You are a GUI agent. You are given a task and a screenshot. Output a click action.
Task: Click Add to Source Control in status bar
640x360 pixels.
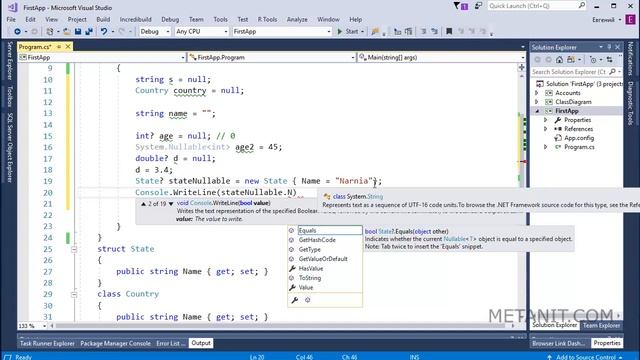pos(585,357)
